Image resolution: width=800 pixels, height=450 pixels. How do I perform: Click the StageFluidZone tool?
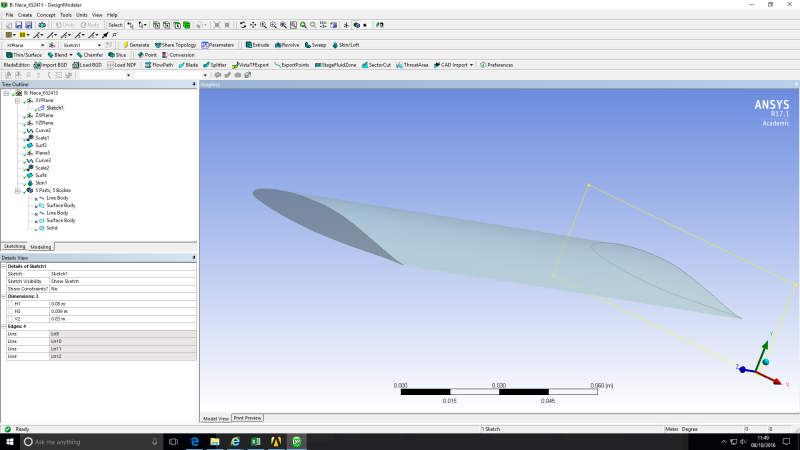[335, 65]
